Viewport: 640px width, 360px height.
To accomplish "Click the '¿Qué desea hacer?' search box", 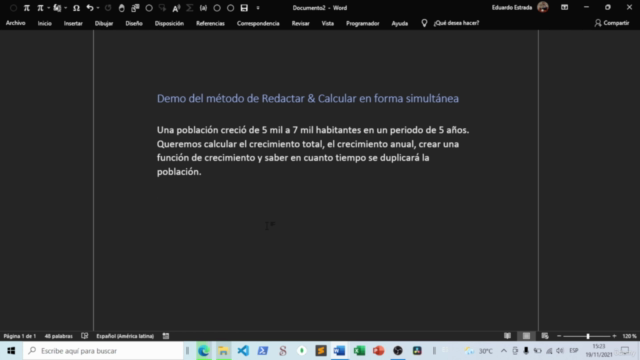I will click(x=456, y=23).
